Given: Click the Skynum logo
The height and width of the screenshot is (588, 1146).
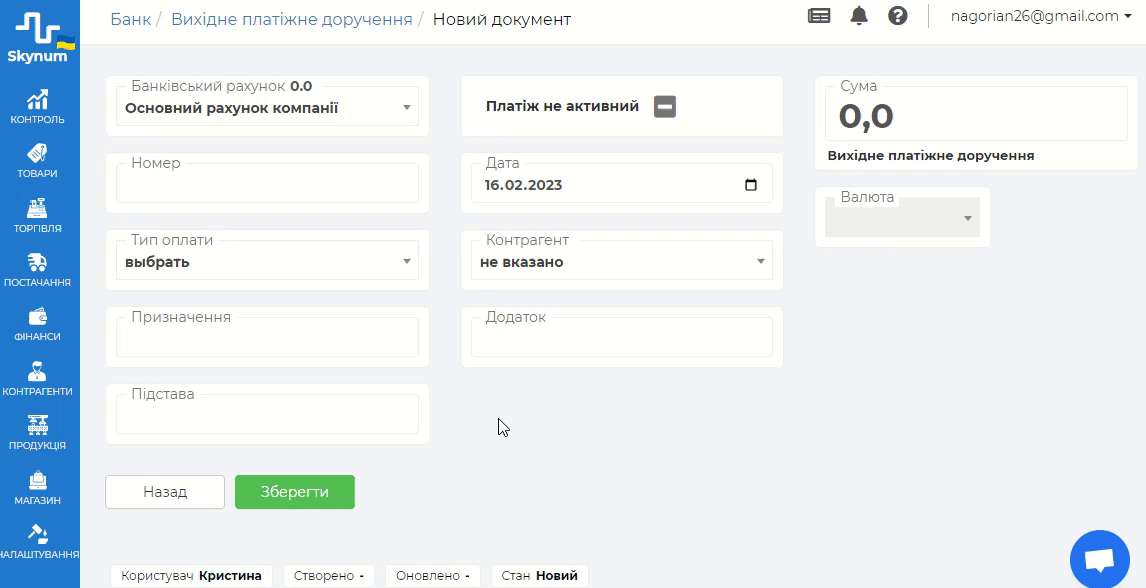Looking at the screenshot, I should [39, 37].
